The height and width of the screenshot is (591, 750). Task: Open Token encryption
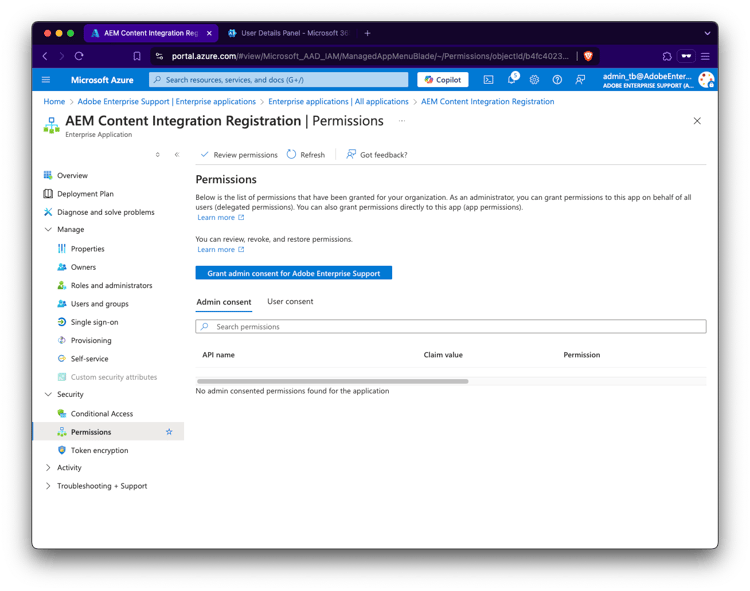tap(99, 450)
